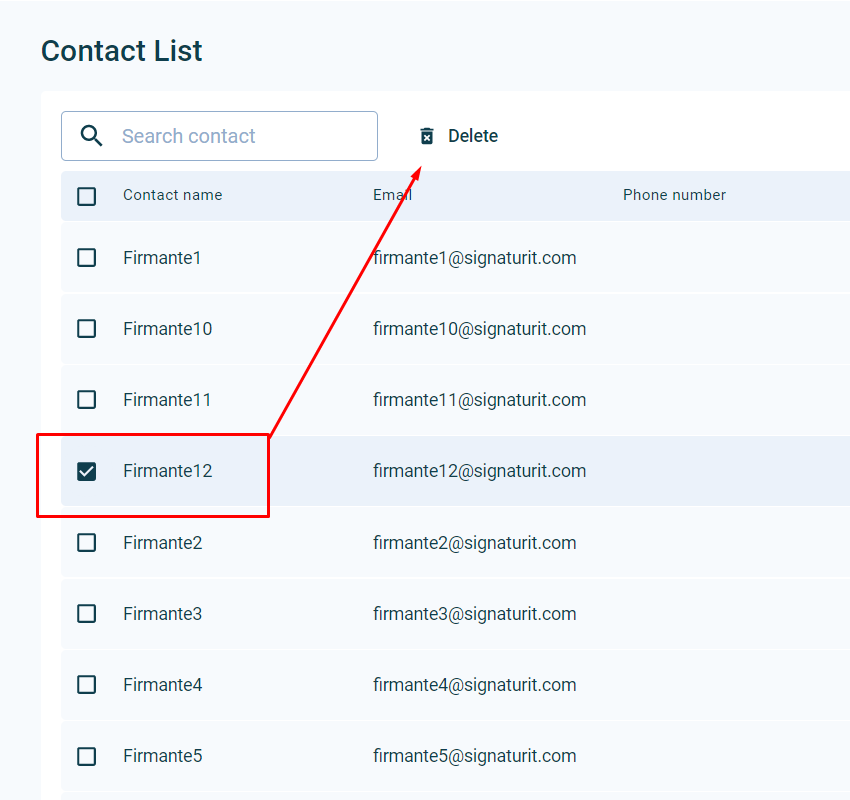Click email firmante5@signaturit.com
Image resolution: width=850 pixels, height=800 pixels.
(x=474, y=756)
